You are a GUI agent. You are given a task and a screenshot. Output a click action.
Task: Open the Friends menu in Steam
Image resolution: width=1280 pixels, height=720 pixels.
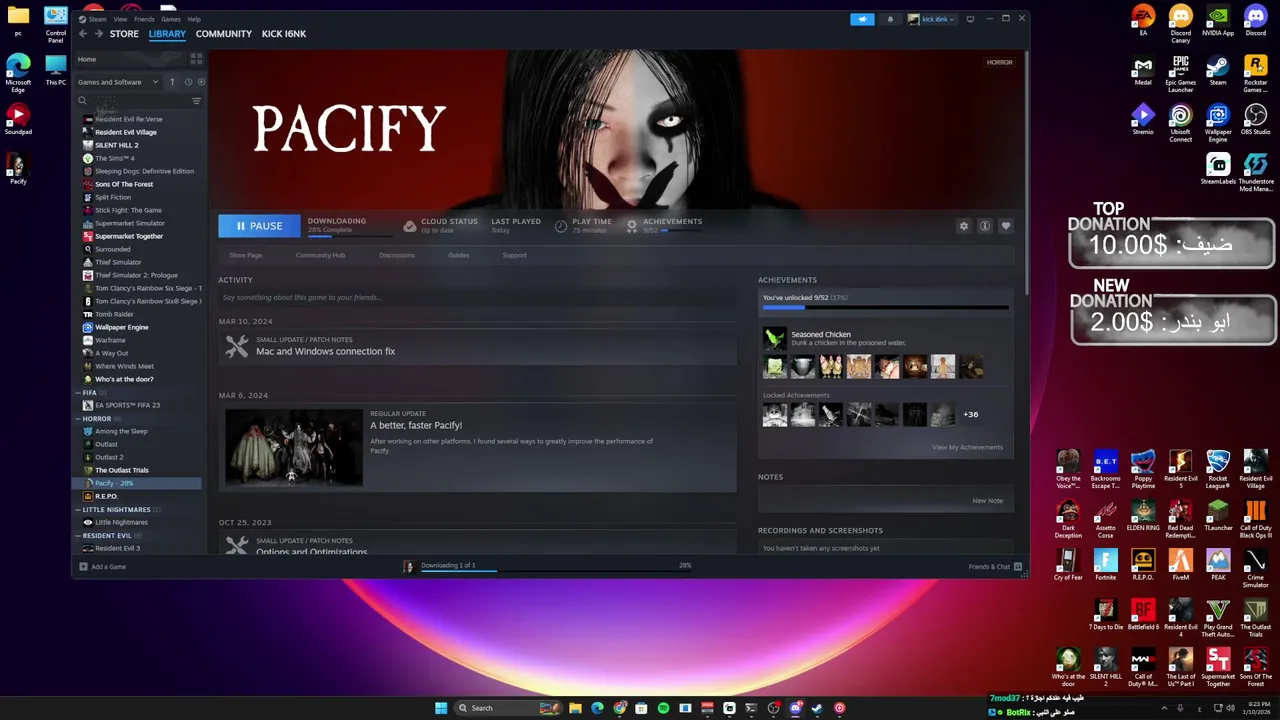click(144, 19)
